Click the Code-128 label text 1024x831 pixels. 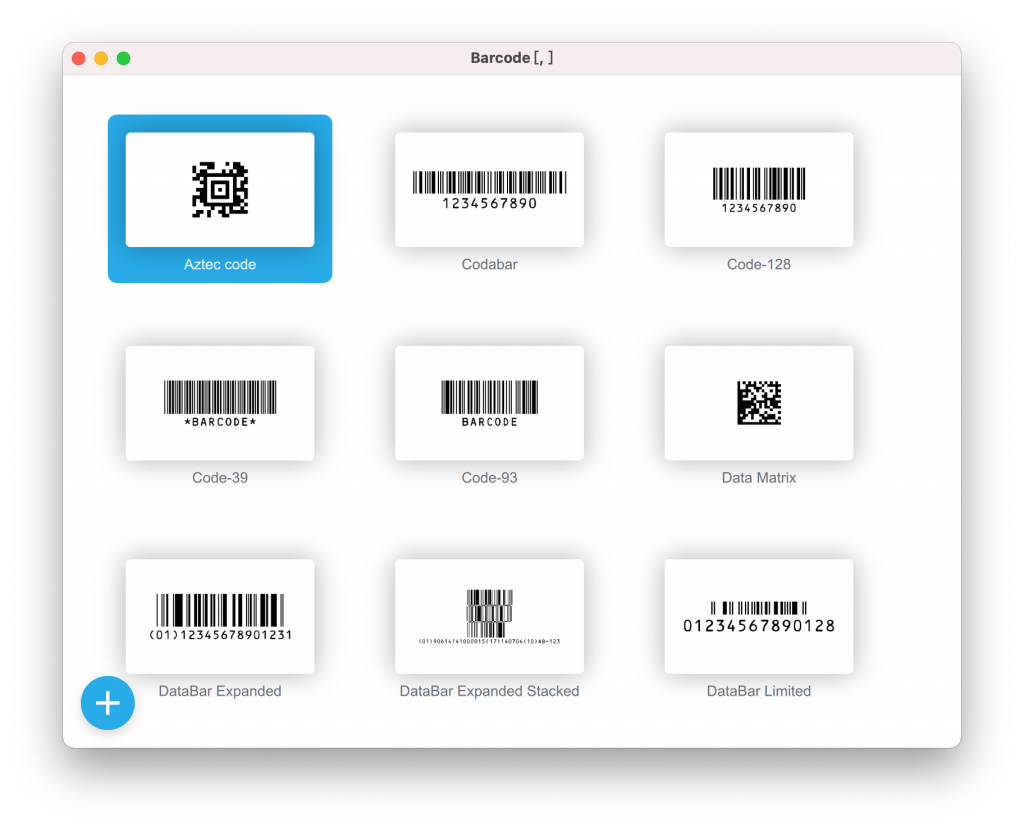point(759,265)
